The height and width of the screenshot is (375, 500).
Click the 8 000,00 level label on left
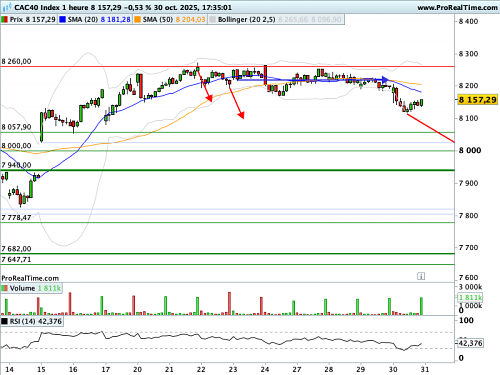[x=16, y=146]
